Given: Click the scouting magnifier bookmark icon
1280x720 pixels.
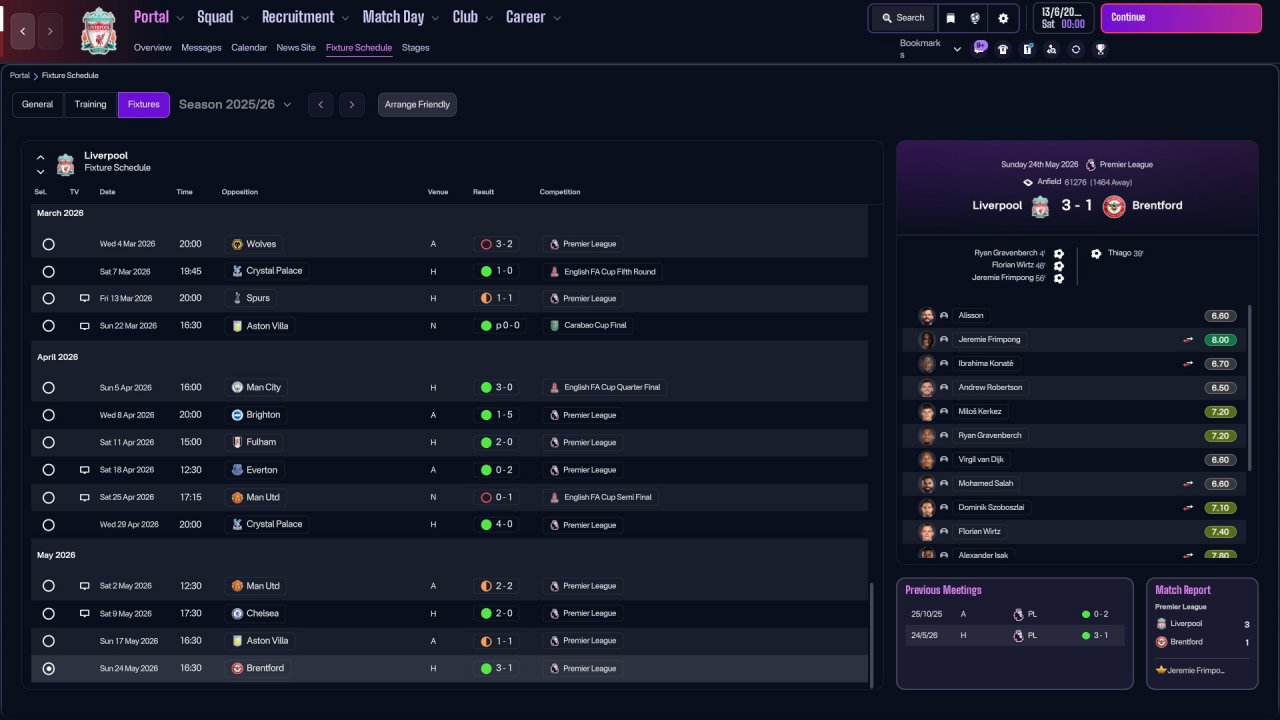Looking at the screenshot, I should click(1051, 49).
